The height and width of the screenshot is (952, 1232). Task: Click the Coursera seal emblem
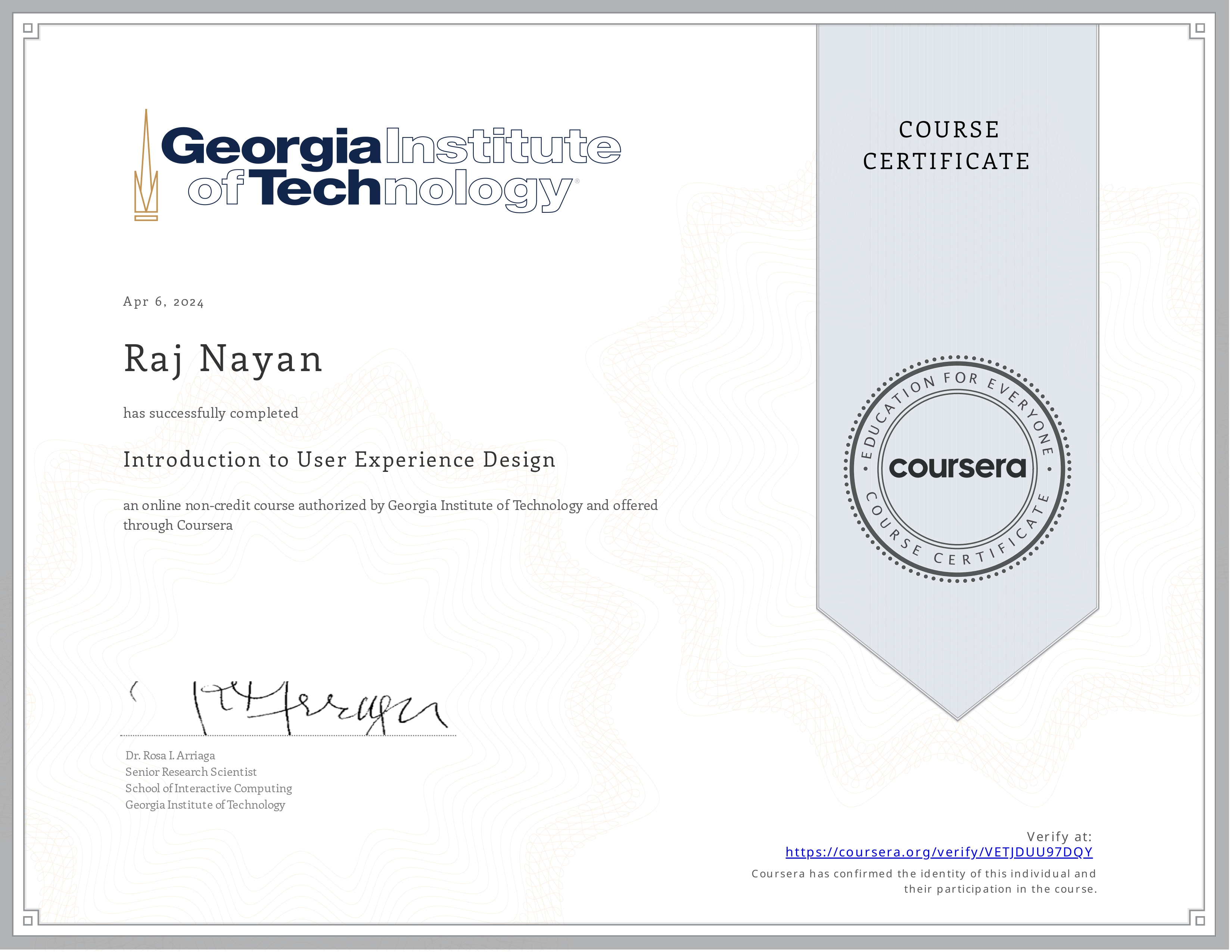click(x=958, y=469)
